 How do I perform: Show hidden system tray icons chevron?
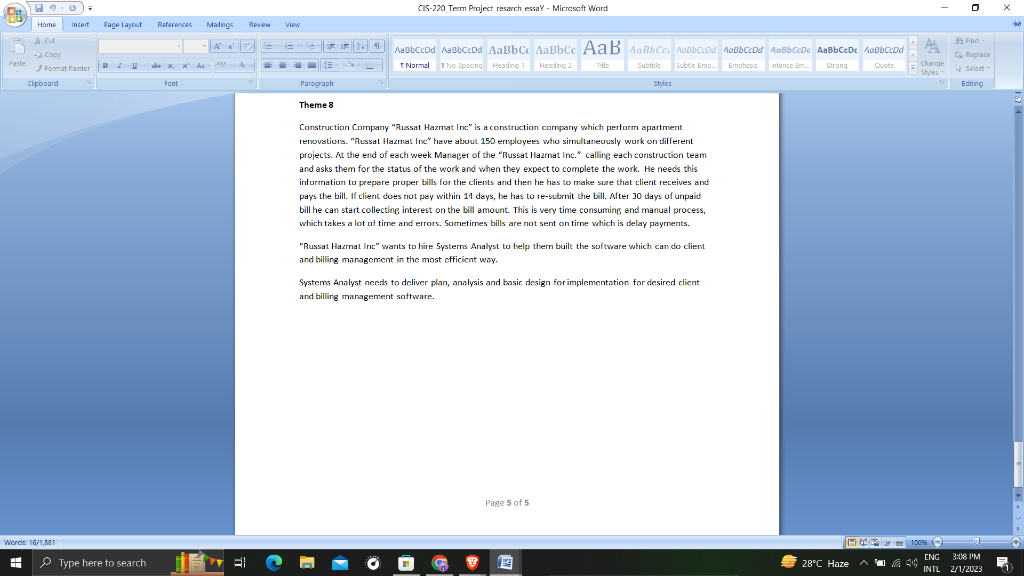click(864, 563)
